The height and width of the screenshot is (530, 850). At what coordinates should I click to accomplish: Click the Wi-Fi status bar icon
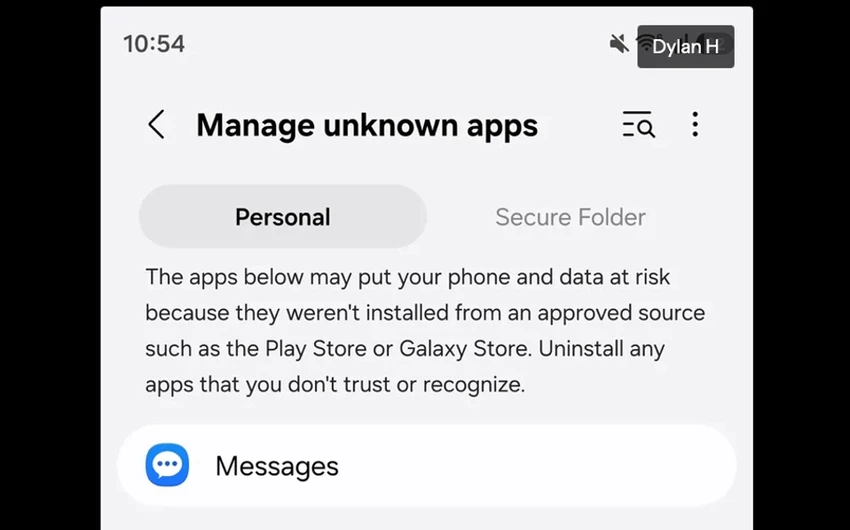645,42
